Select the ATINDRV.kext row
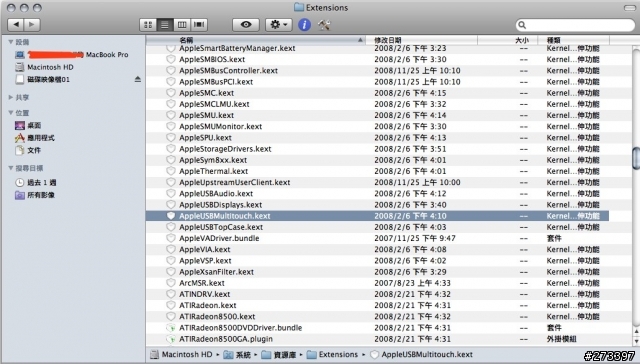640x364 pixels. 377,294
